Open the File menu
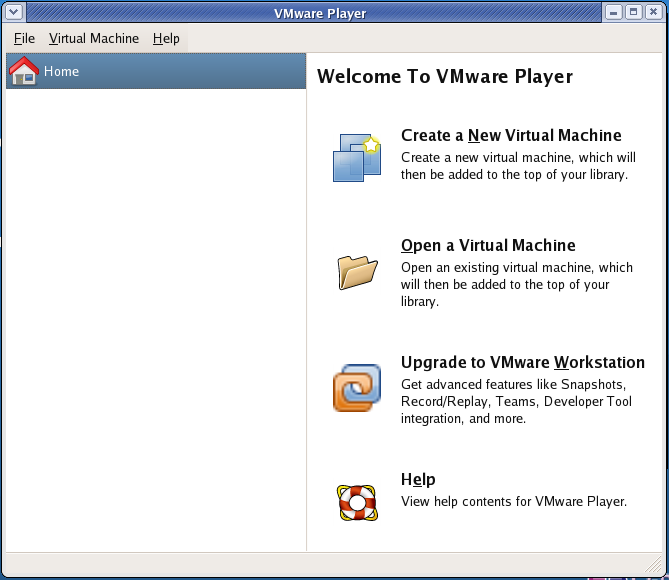This screenshot has width=669, height=580. pyautogui.click(x=24, y=38)
